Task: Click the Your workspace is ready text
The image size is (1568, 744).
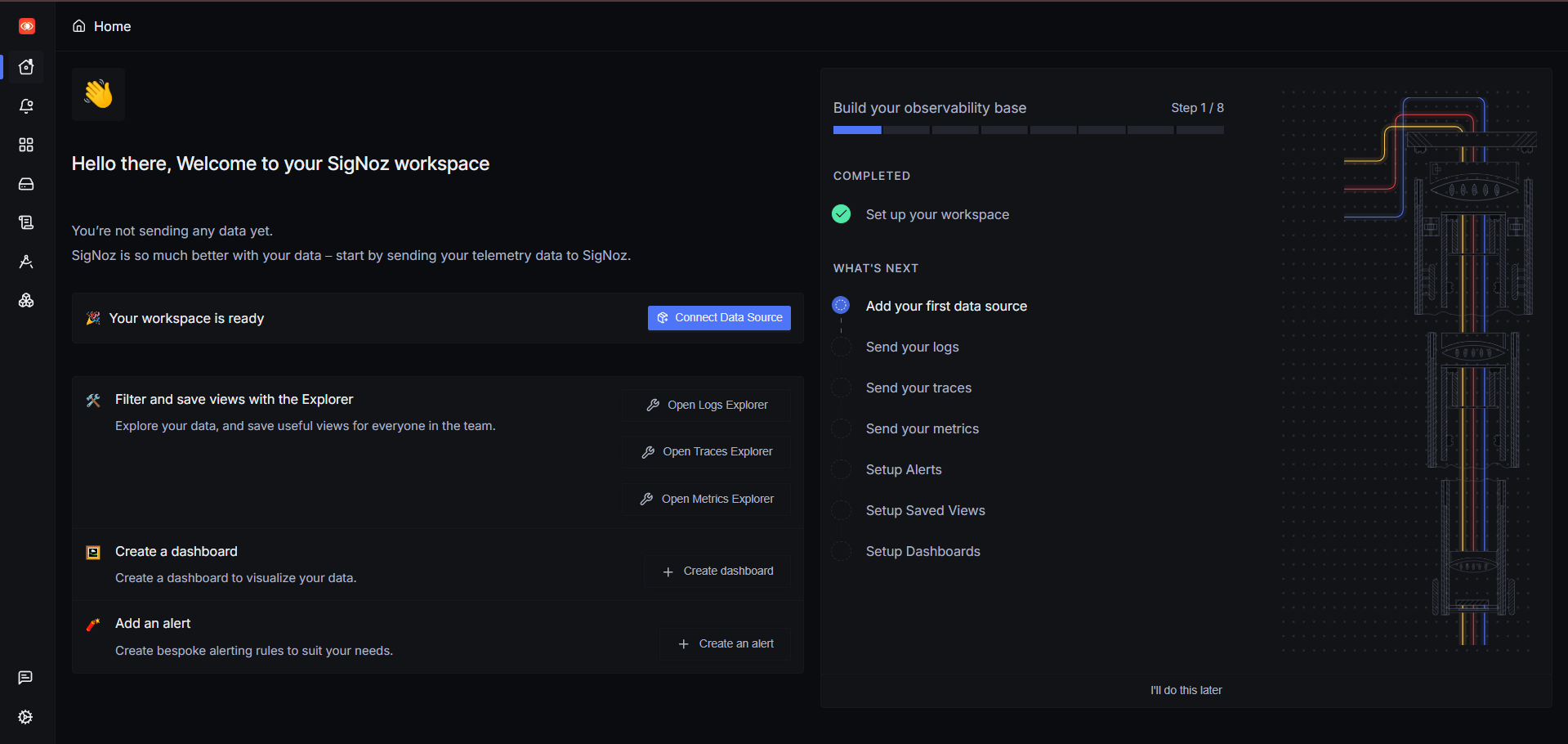Action: pos(186,318)
